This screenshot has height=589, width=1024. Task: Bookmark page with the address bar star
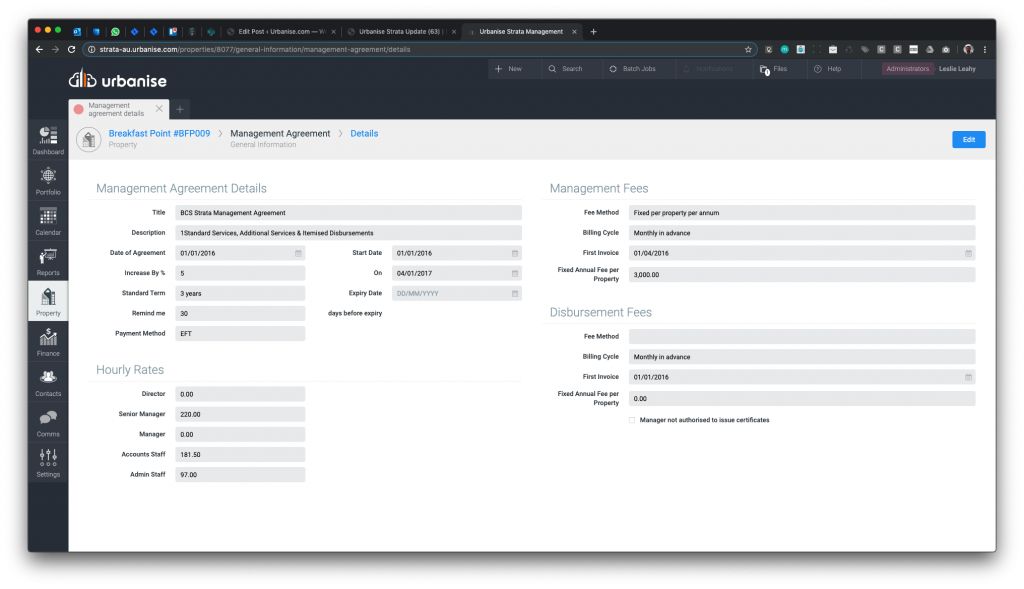[x=747, y=49]
